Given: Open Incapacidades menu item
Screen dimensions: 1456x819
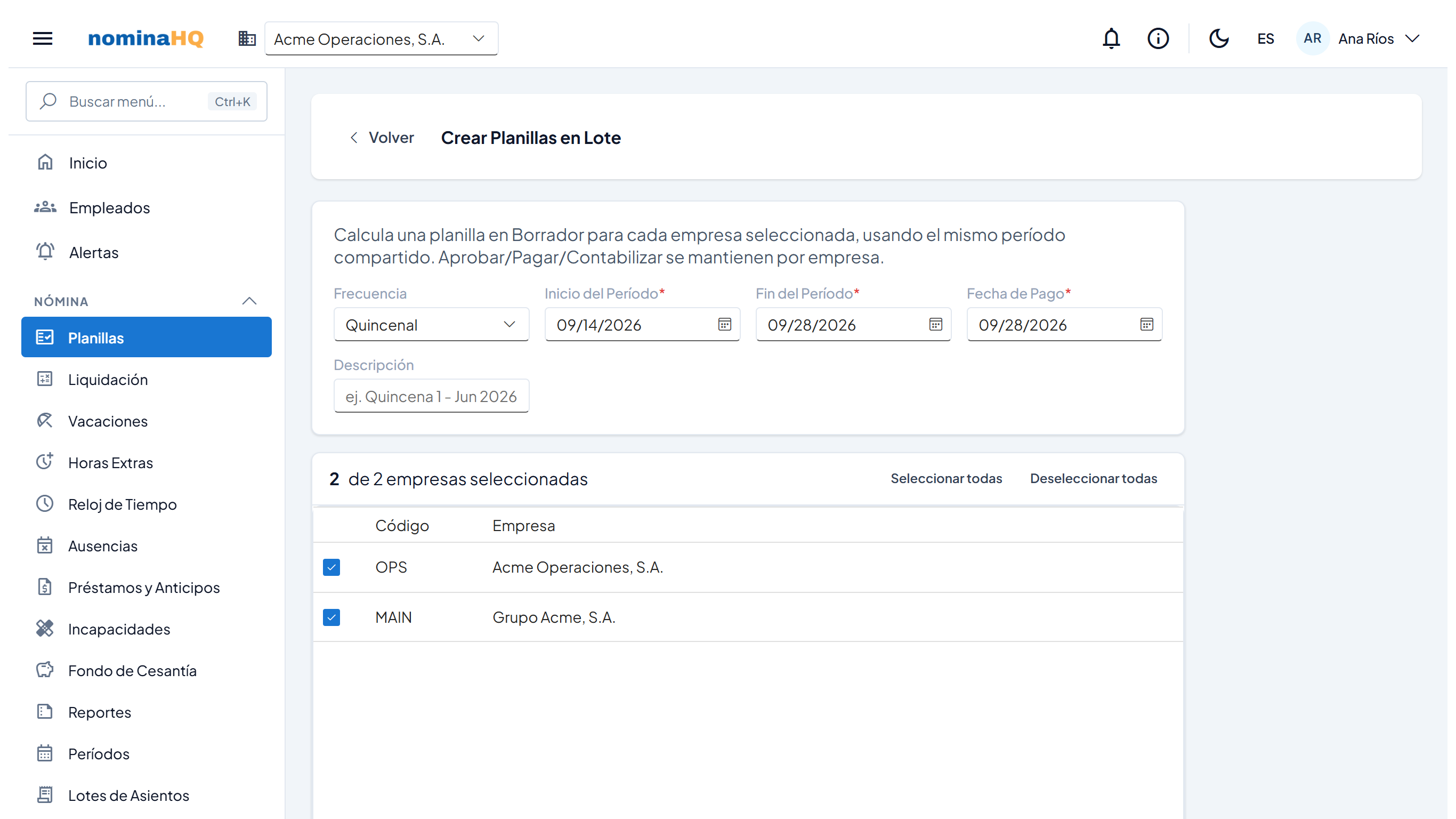Looking at the screenshot, I should [147, 629].
